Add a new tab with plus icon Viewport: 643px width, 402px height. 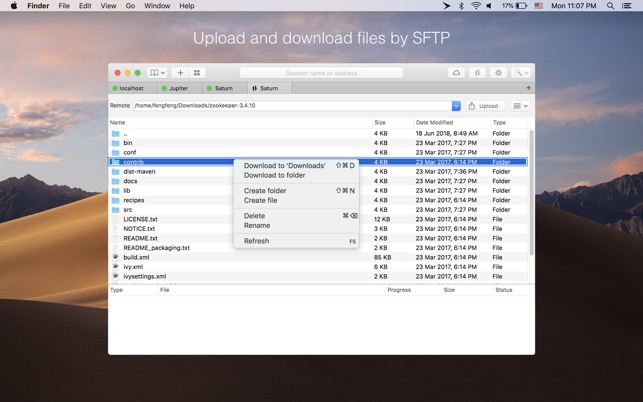528,88
